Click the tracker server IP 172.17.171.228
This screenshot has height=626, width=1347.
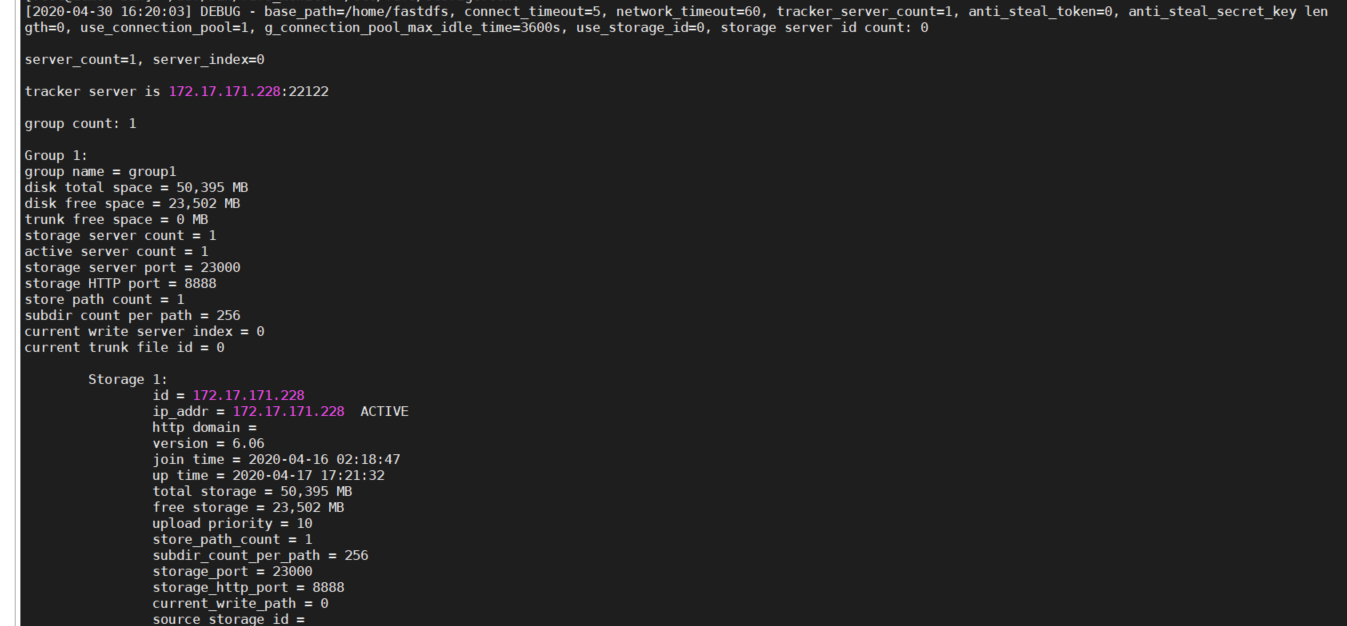pyautogui.click(x=225, y=92)
